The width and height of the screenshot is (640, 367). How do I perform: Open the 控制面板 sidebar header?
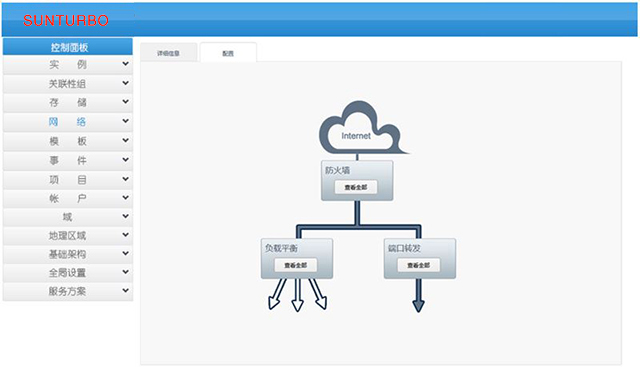click(x=68, y=47)
